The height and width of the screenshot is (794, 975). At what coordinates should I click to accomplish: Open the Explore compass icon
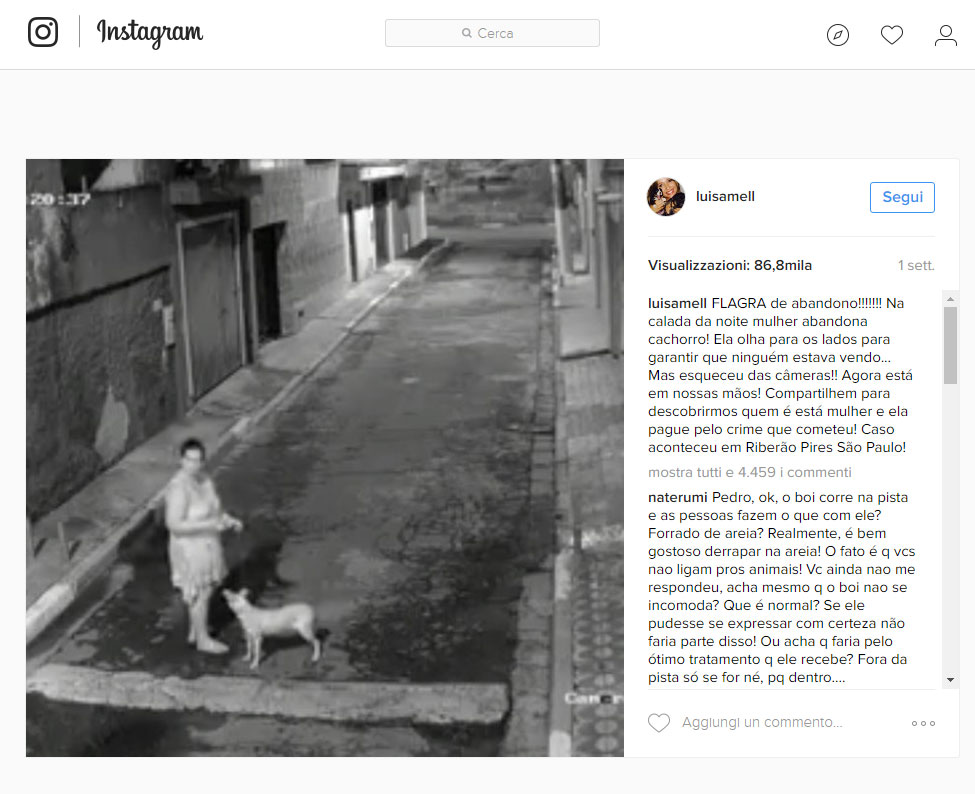838,35
